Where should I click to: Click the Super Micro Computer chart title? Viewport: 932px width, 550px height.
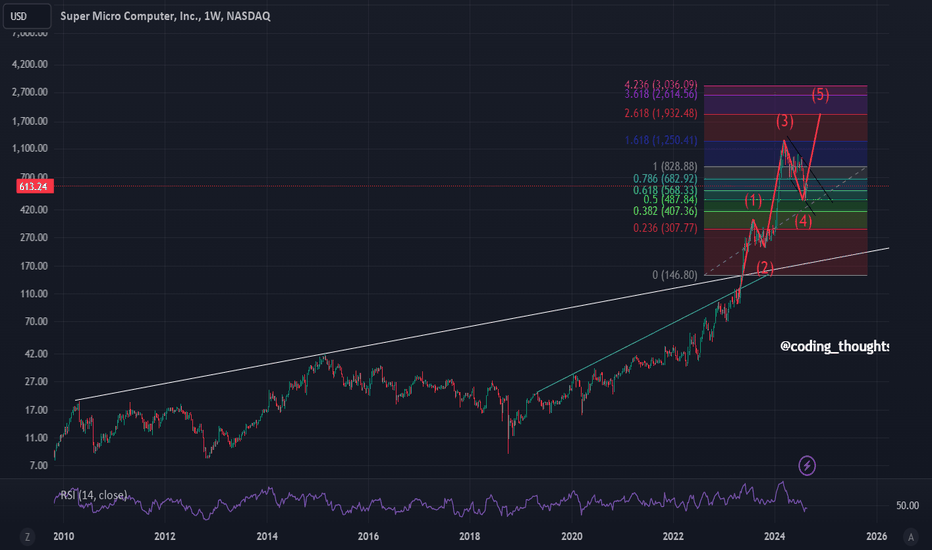[x=165, y=16]
